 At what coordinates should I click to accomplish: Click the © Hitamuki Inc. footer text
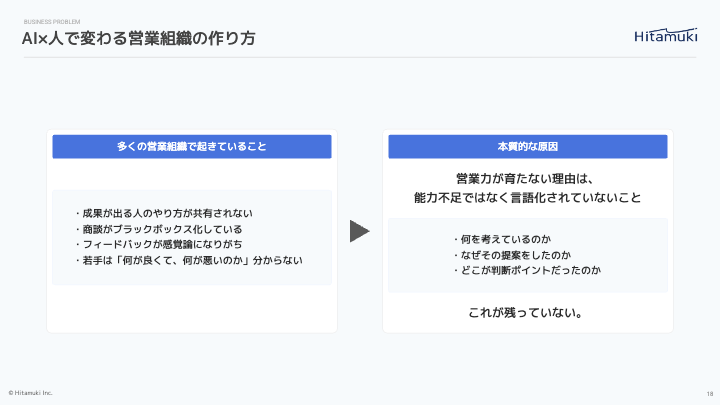[x=30, y=392]
